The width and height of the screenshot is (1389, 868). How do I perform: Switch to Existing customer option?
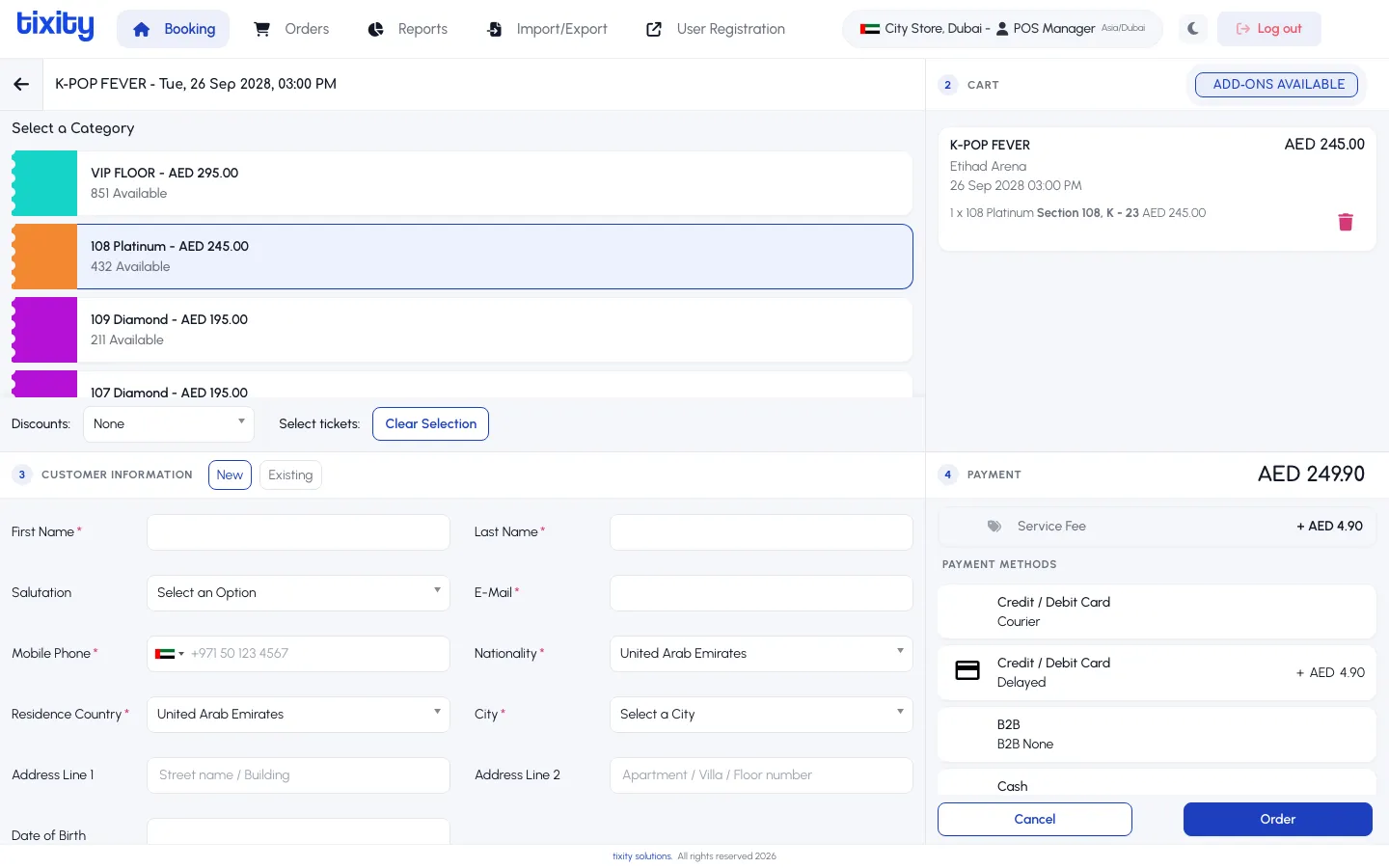click(x=290, y=475)
